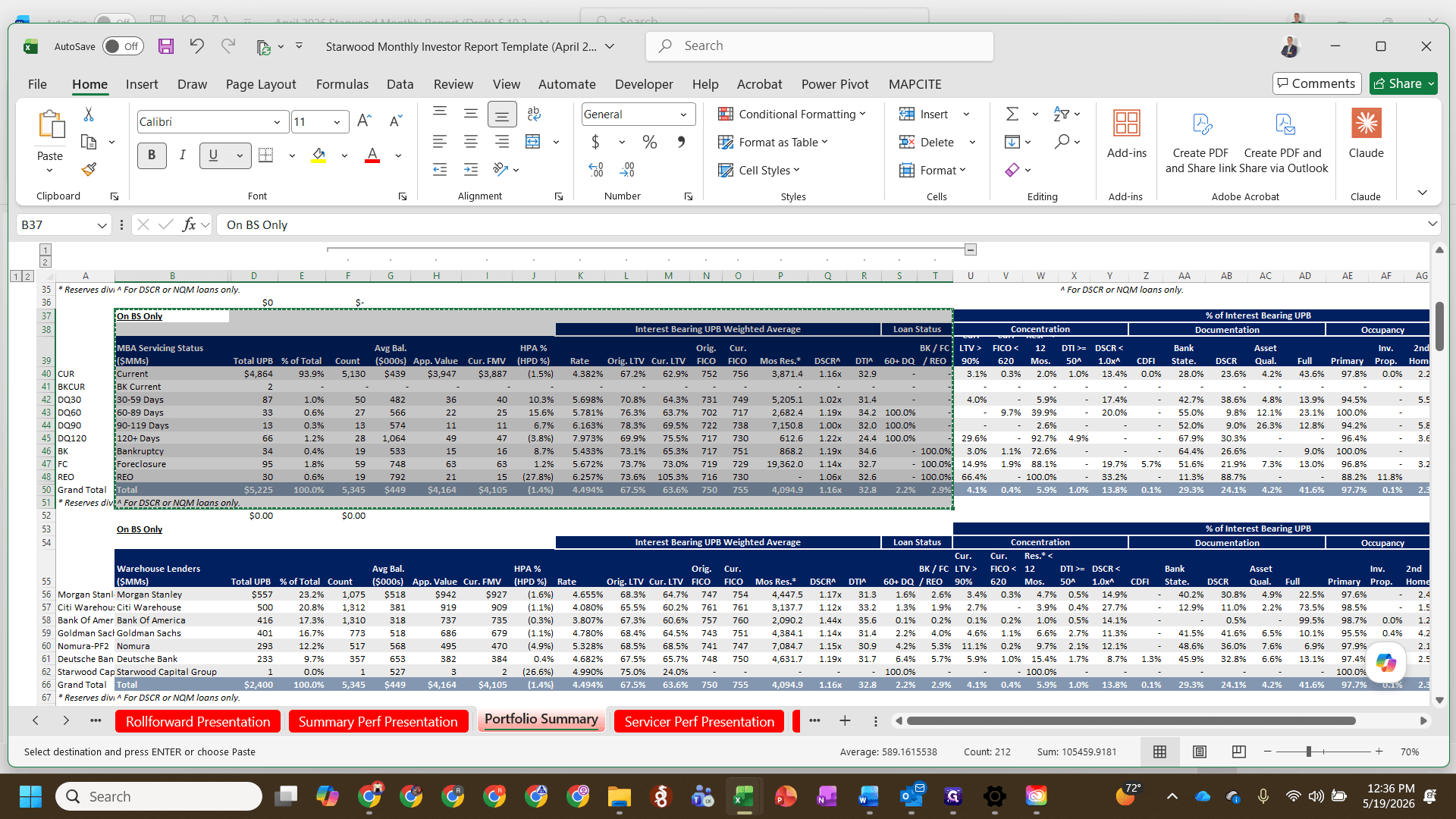The height and width of the screenshot is (819, 1456).
Task: Apply comma style number format
Action: [x=681, y=142]
